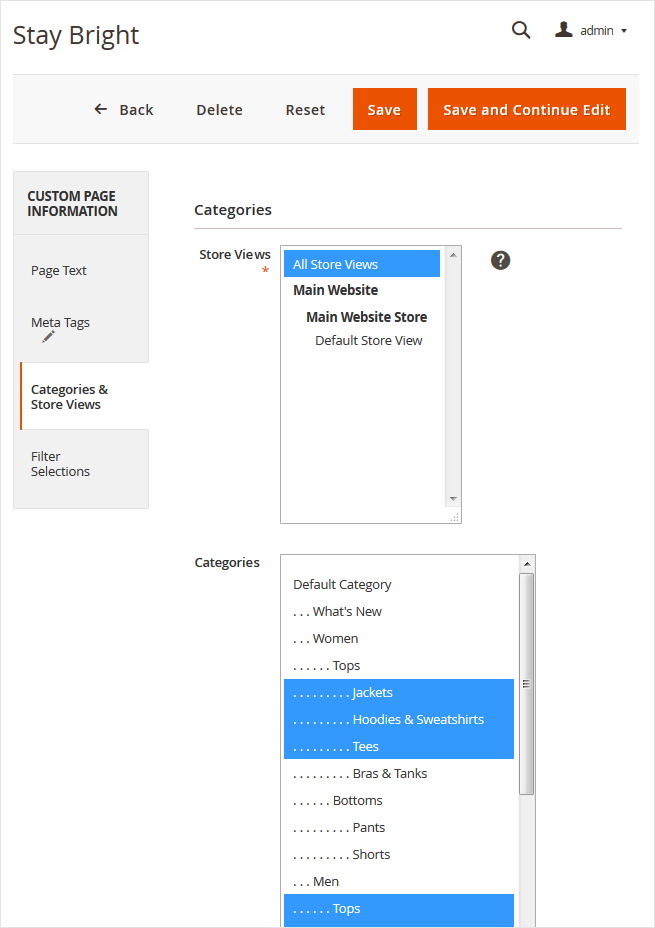655x928 pixels.
Task: Select the Jackets category option
Action: (x=372, y=692)
